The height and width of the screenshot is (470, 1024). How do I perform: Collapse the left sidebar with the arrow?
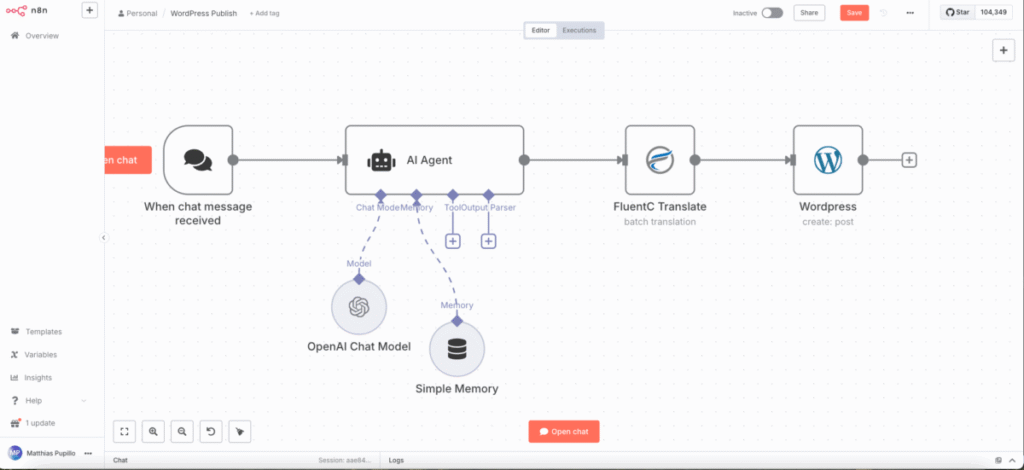[x=103, y=237]
